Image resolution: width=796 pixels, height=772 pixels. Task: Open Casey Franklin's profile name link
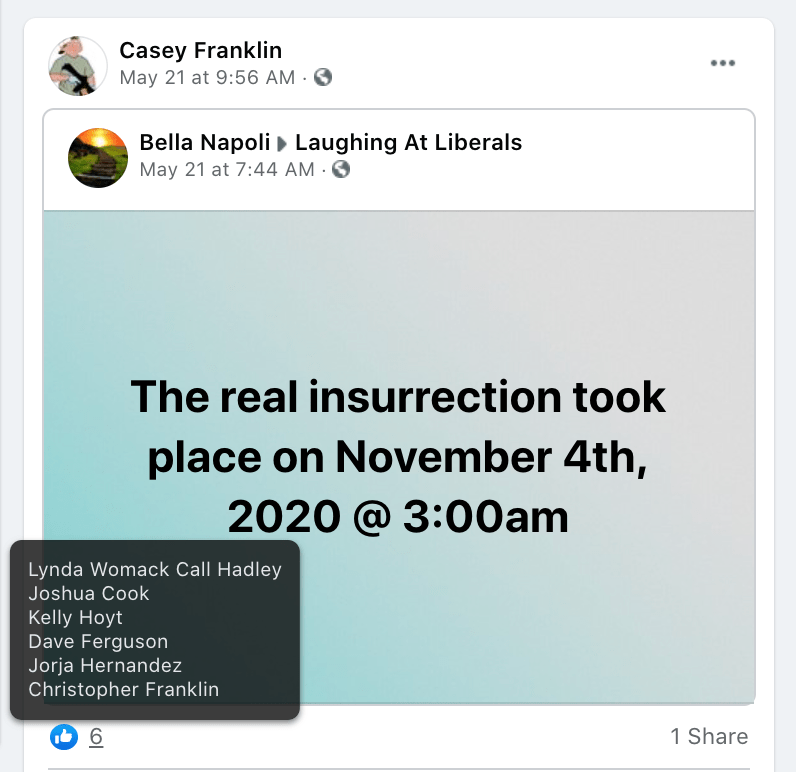tap(200, 50)
